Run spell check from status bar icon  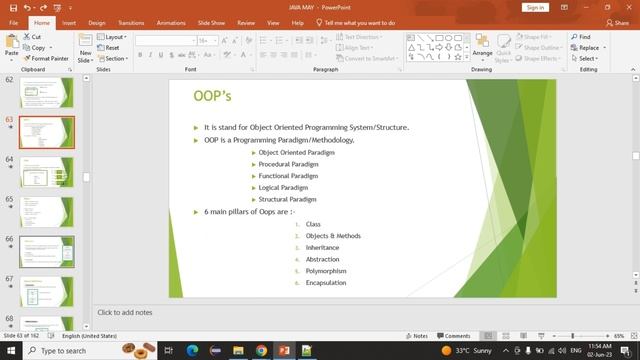pyautogui.click(x=51, y=336)
